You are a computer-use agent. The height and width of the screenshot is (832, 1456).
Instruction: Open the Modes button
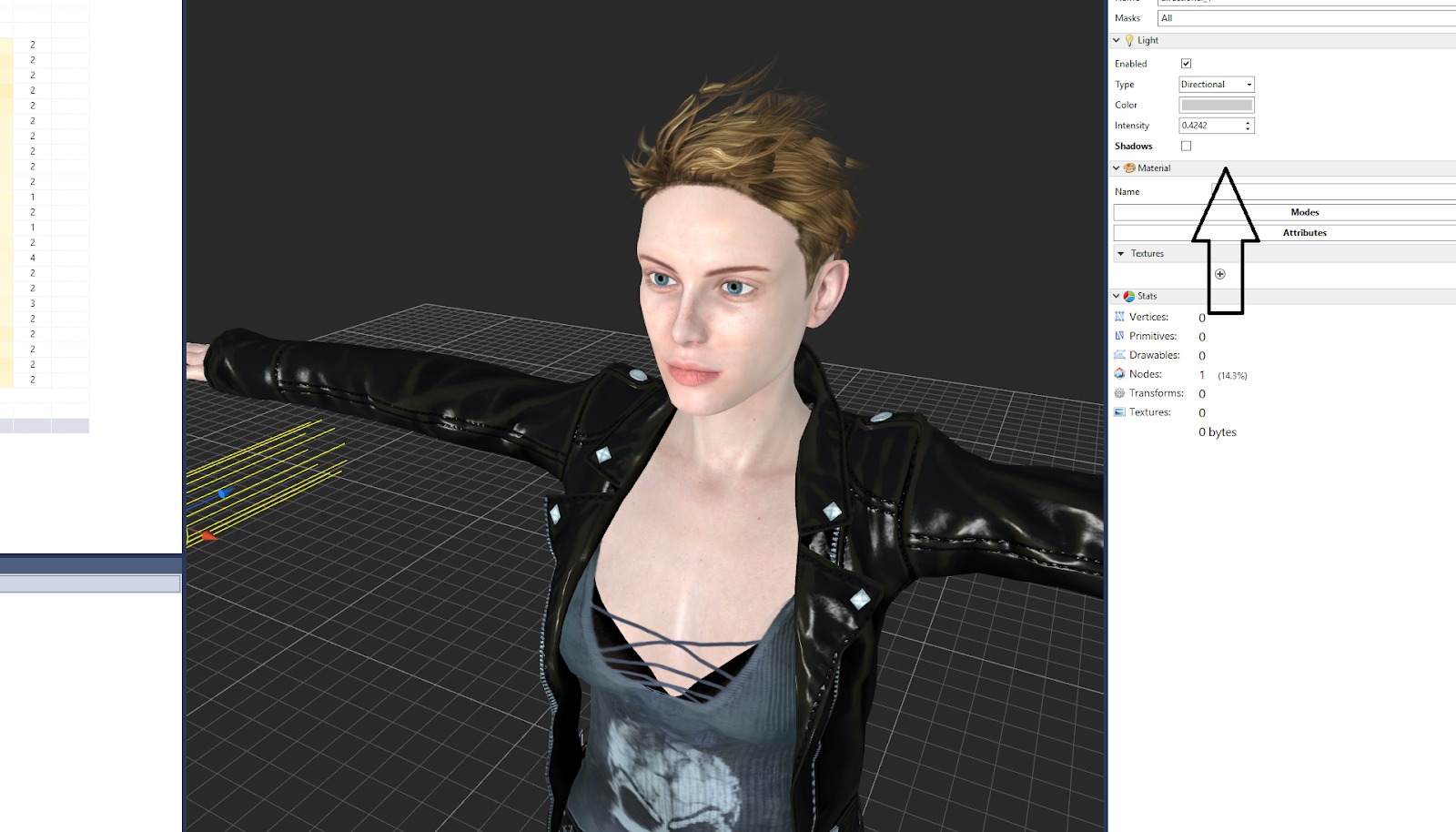point(1285,212)
